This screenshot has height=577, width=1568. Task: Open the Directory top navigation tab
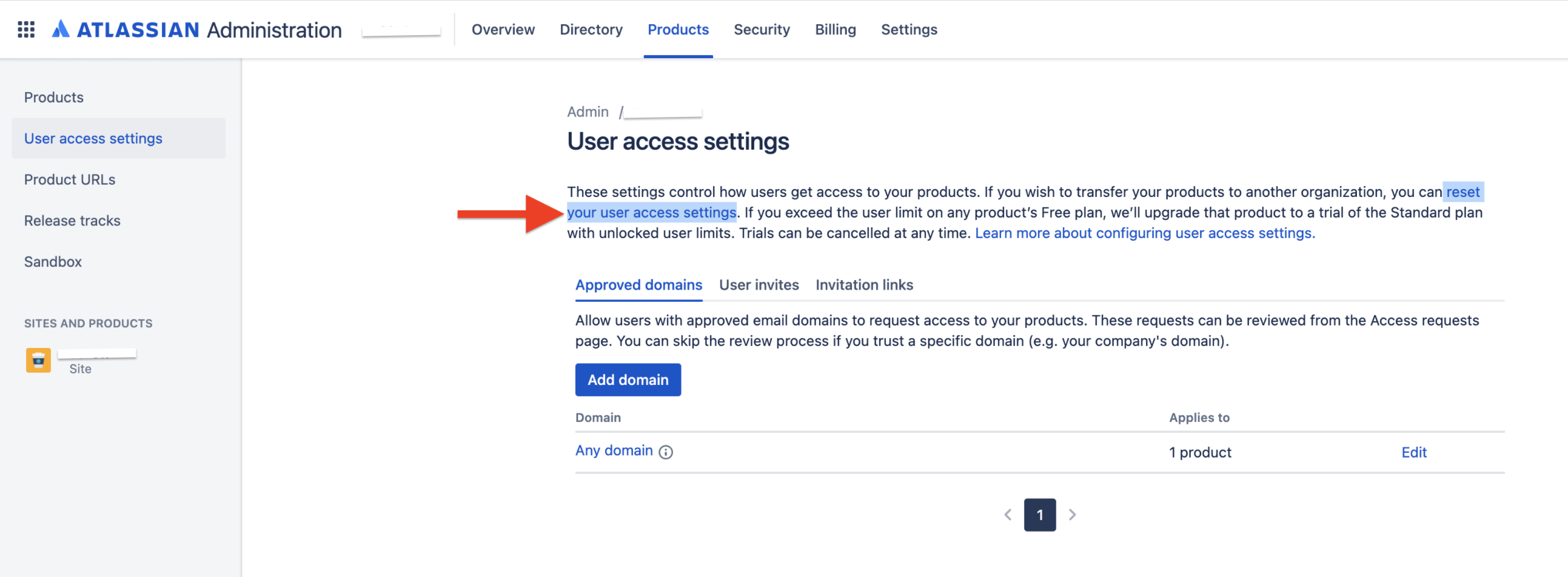(591, 29)
